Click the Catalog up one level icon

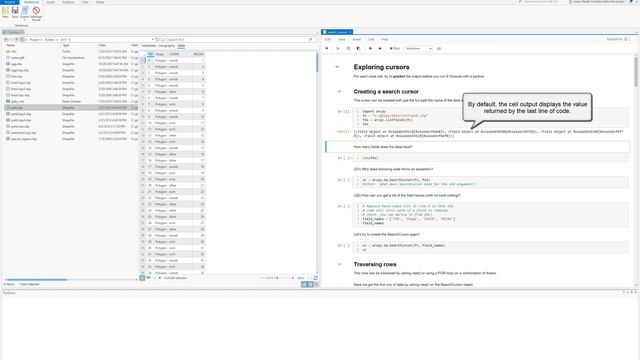[17, 40]
